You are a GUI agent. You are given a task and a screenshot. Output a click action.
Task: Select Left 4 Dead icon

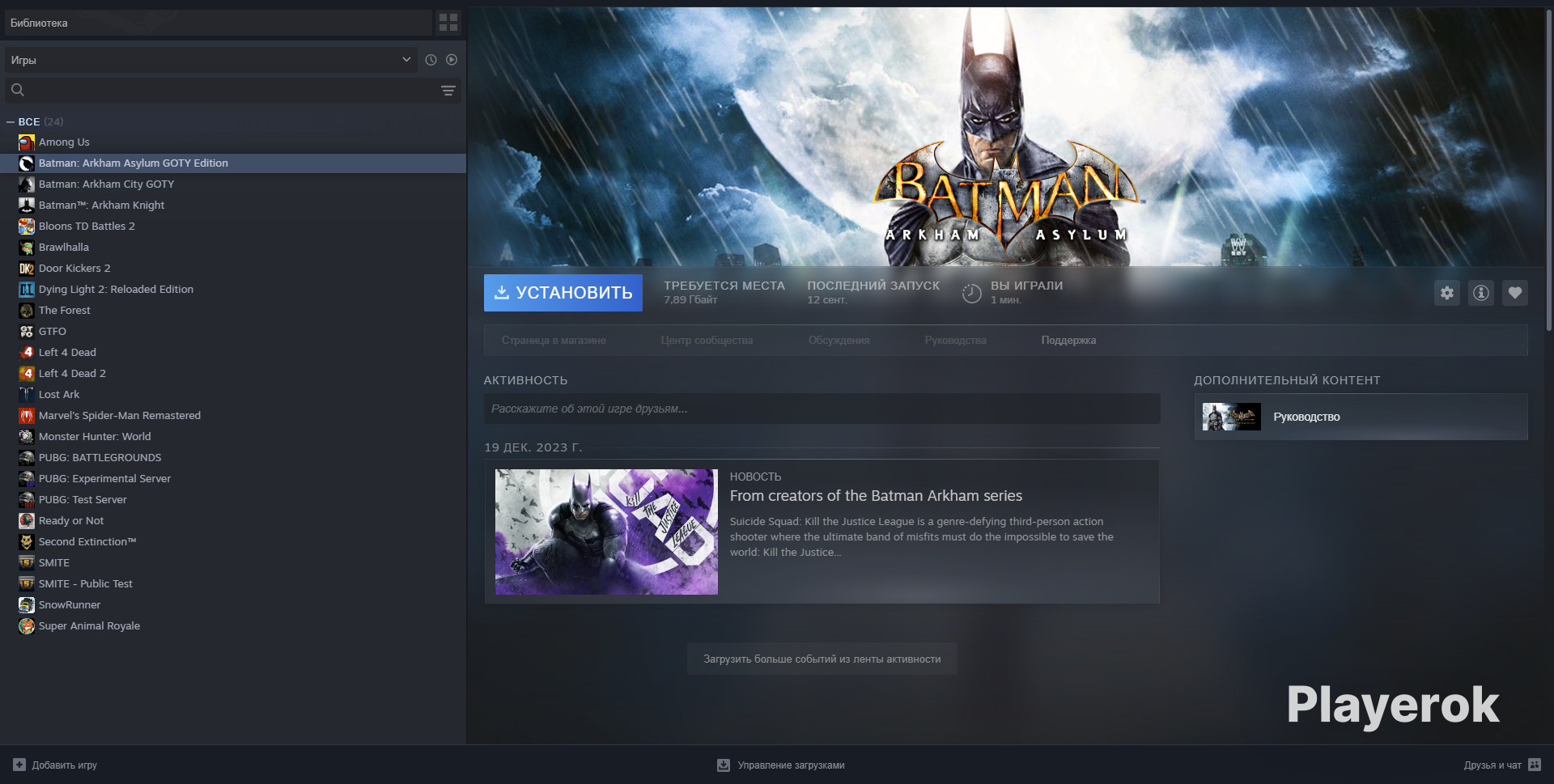coord(27,353)
